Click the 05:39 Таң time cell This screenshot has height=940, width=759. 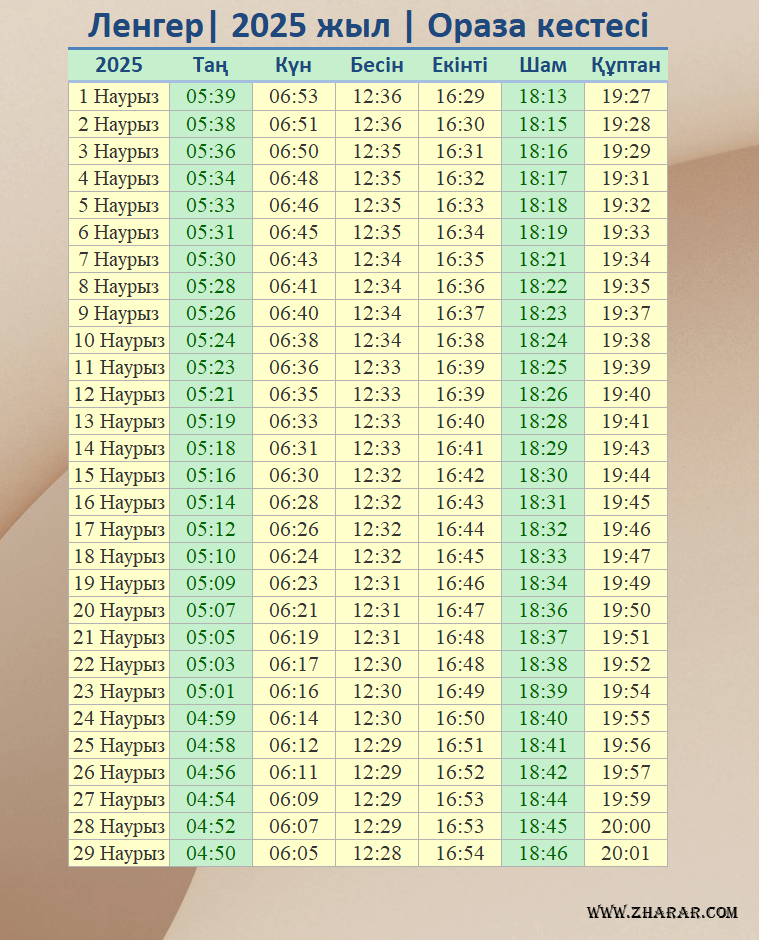pyautogui.click(x=211, y=97)
